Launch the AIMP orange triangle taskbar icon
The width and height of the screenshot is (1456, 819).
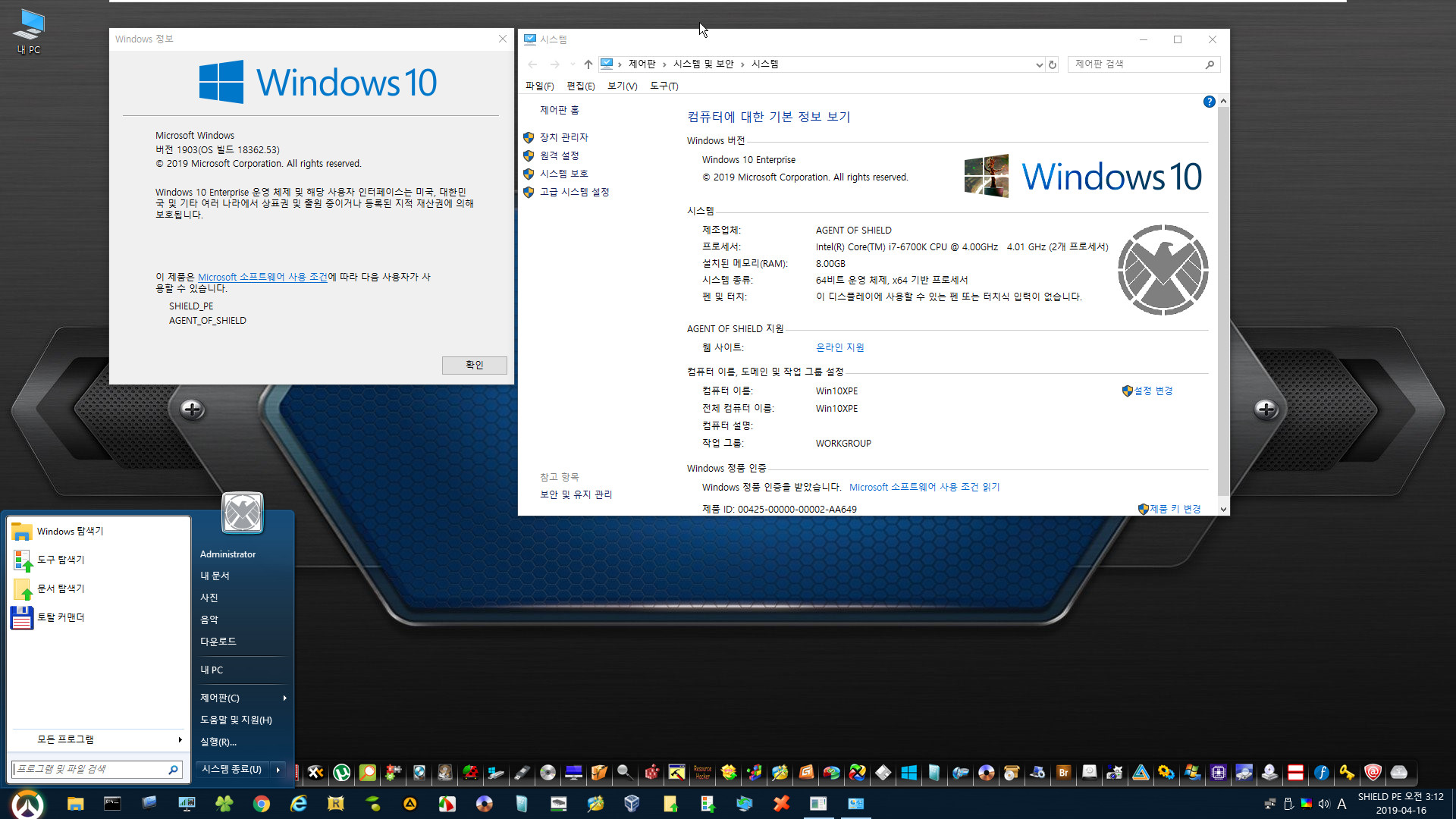pos(409,803)
